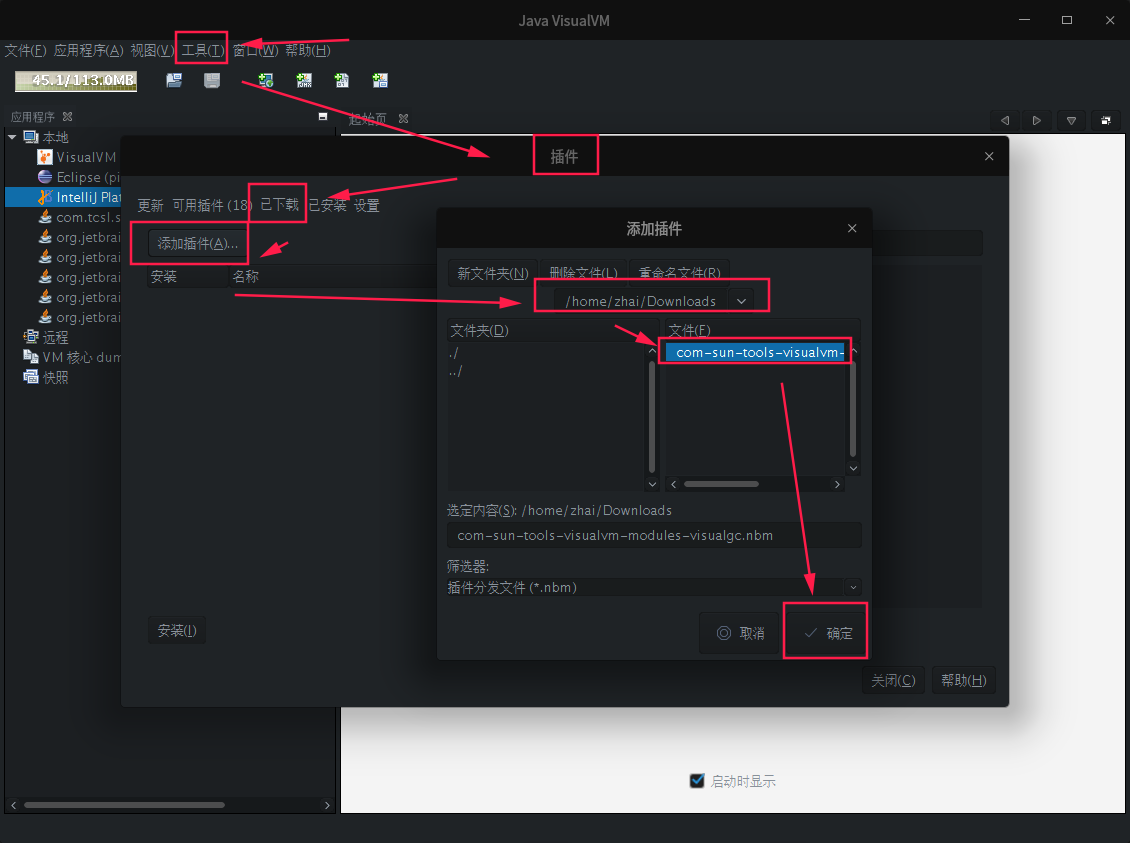This screenshot has height=843, width=1130.
Task: Click file list horizontal scroll left arrow
Action: point(673,484)
